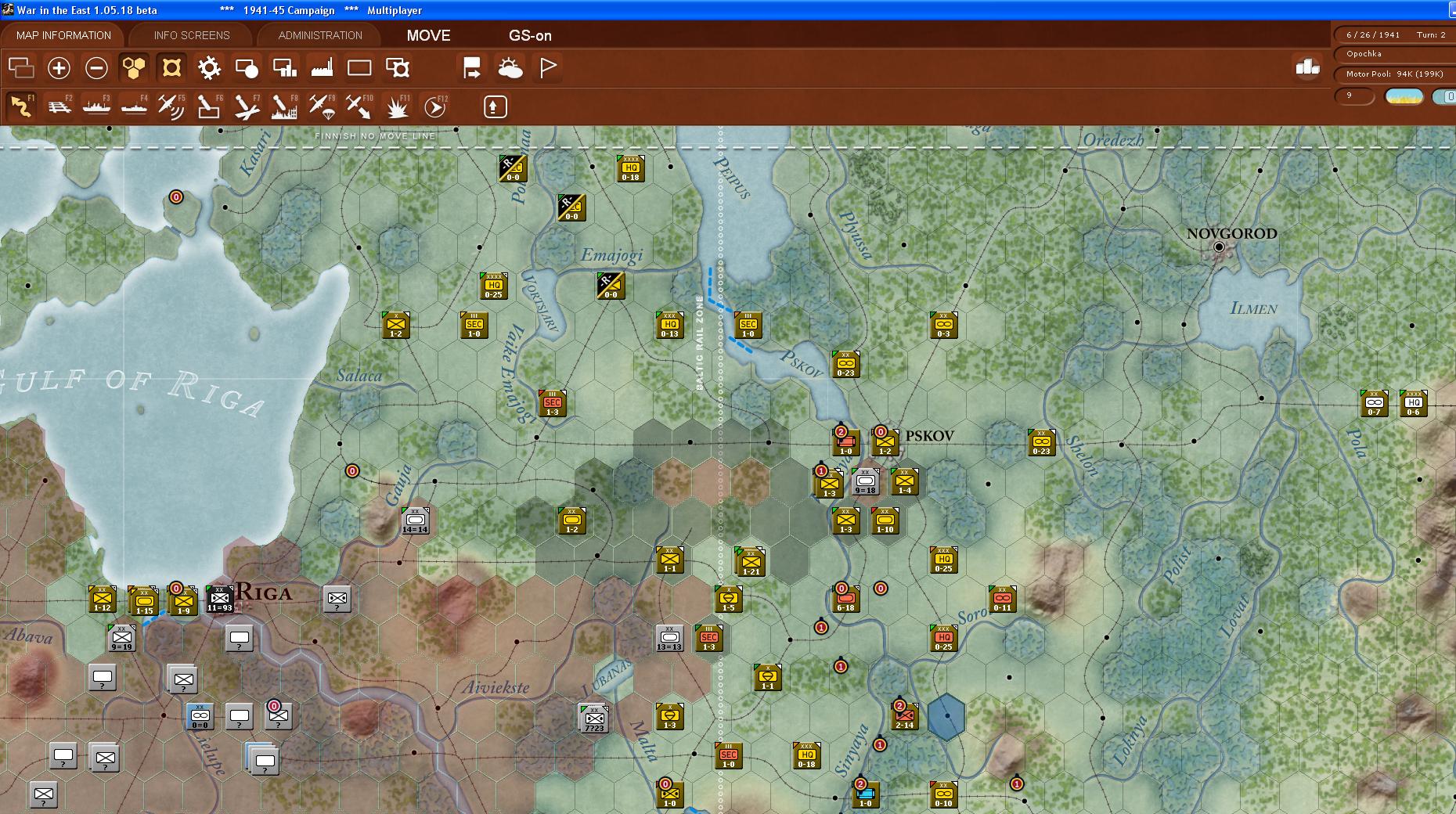Select the 9=19 unit south of Riga
This screenshot has width=1456, height=814.
click(121, 638)
